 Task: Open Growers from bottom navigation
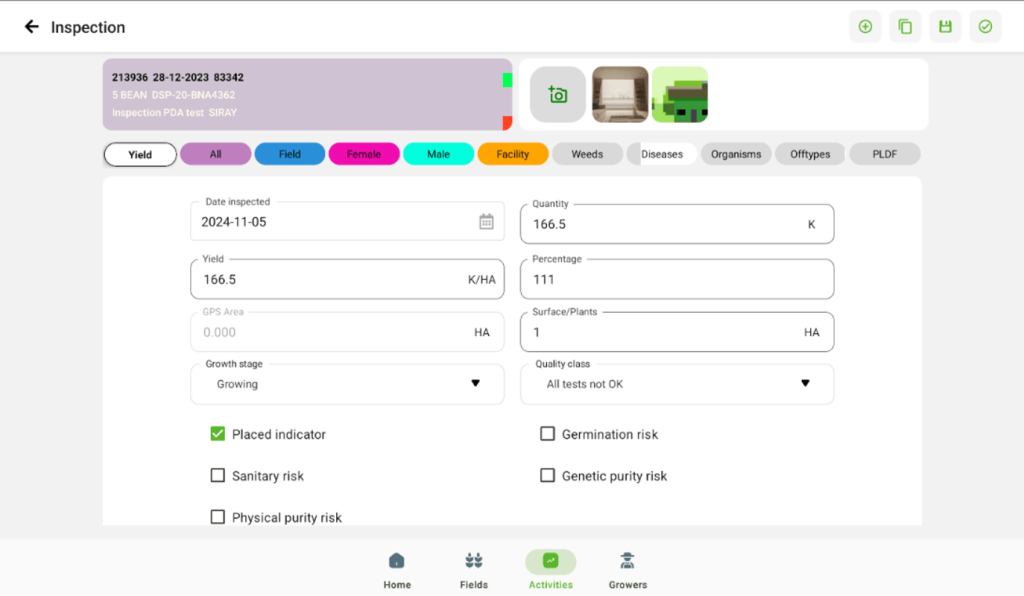pos(628,570)
